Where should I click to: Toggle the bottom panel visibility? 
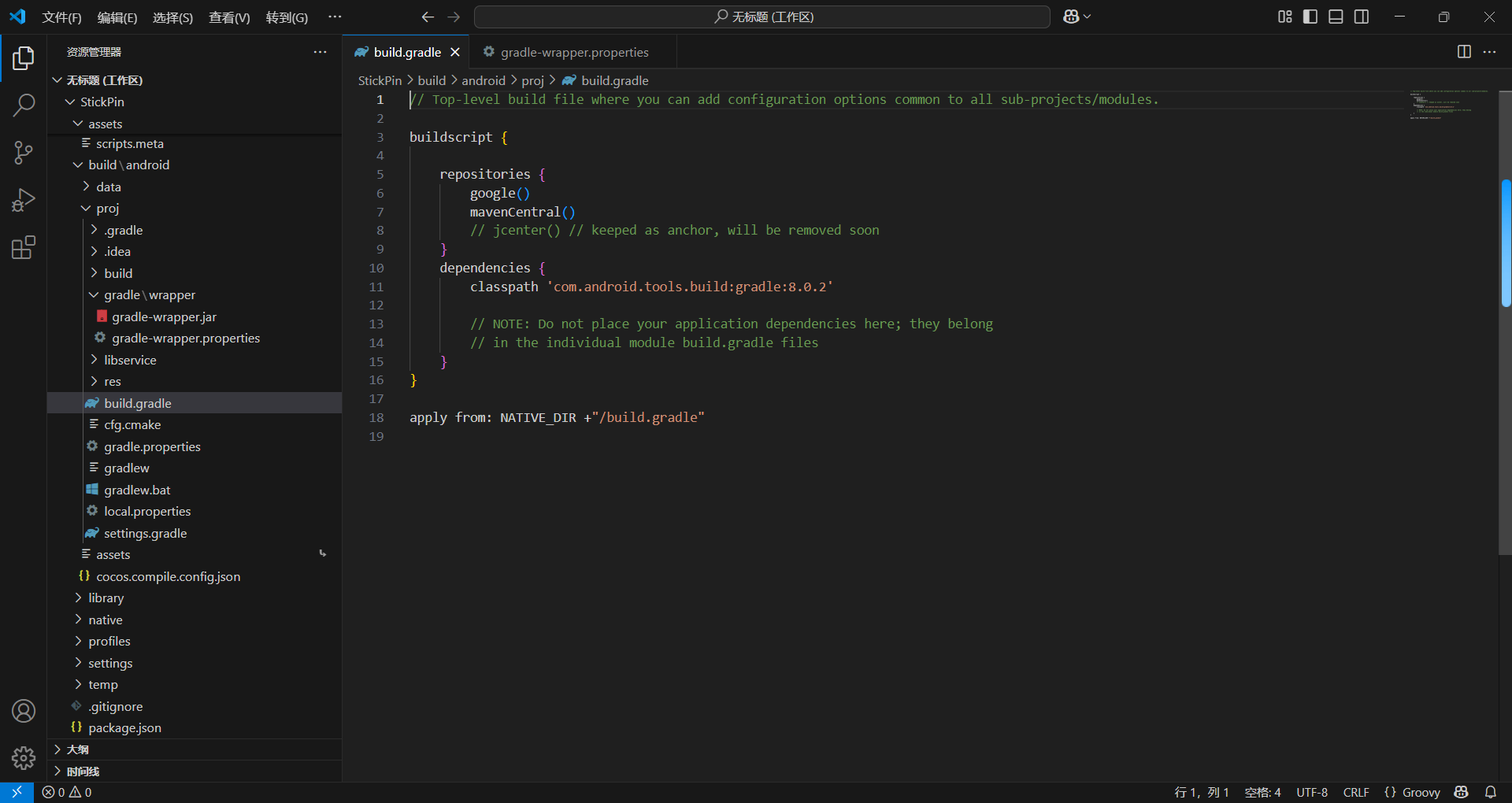pyautogui.click(x=1336, y=17)
